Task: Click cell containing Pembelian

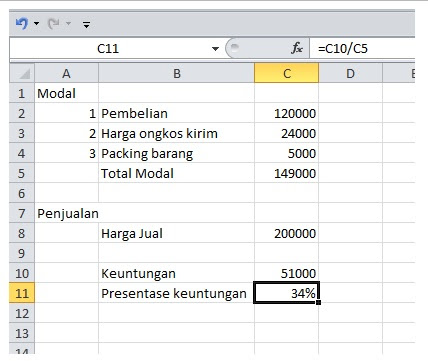Action: [x=176, y=113]
